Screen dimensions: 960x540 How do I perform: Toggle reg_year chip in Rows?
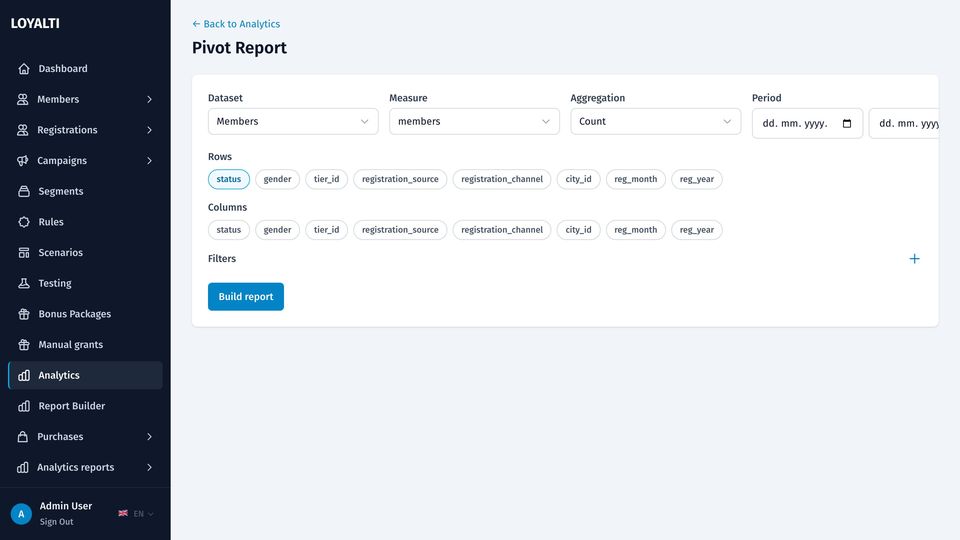point(697,179)
